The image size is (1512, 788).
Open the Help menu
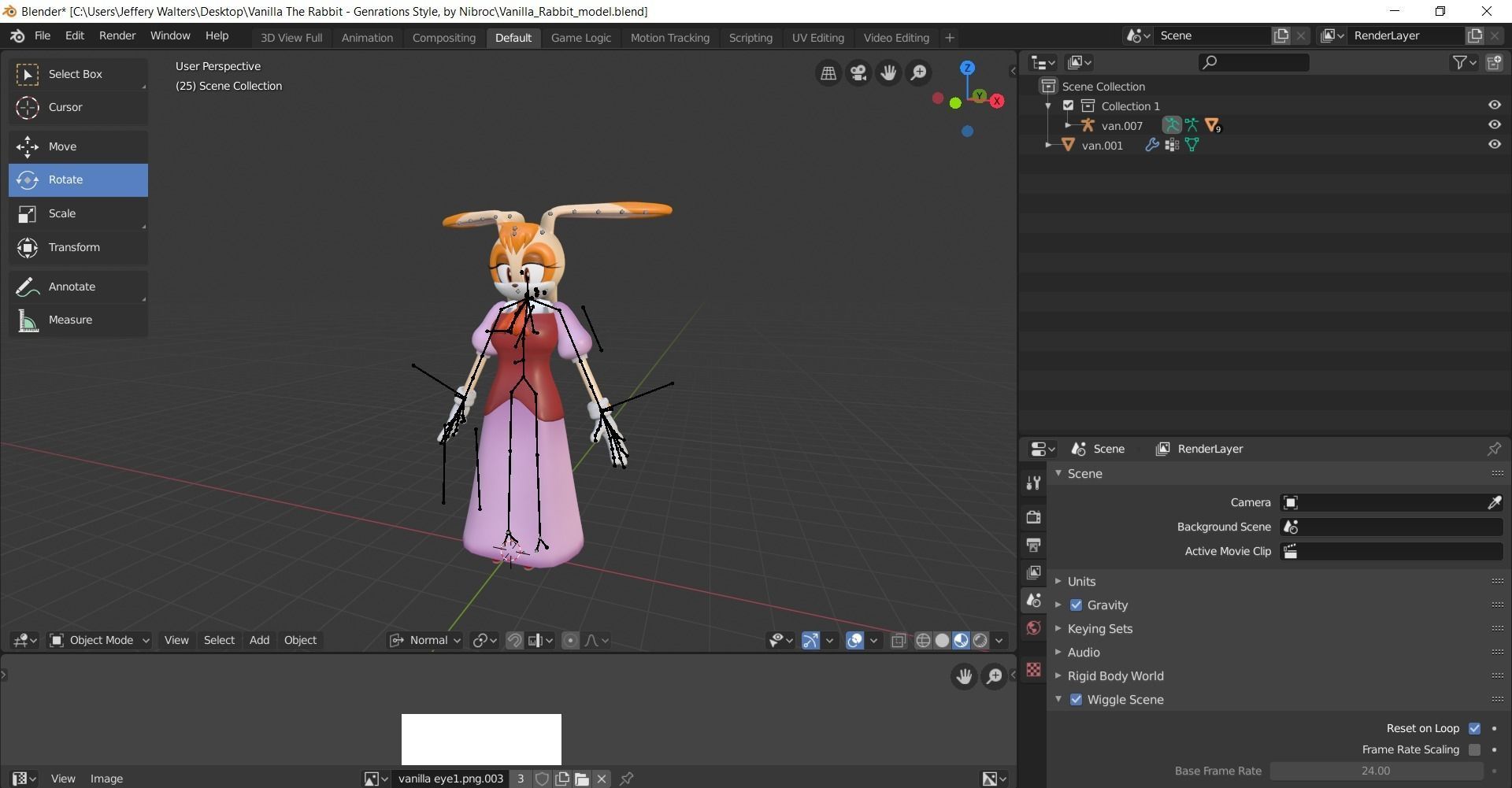[x=217, y=35]
